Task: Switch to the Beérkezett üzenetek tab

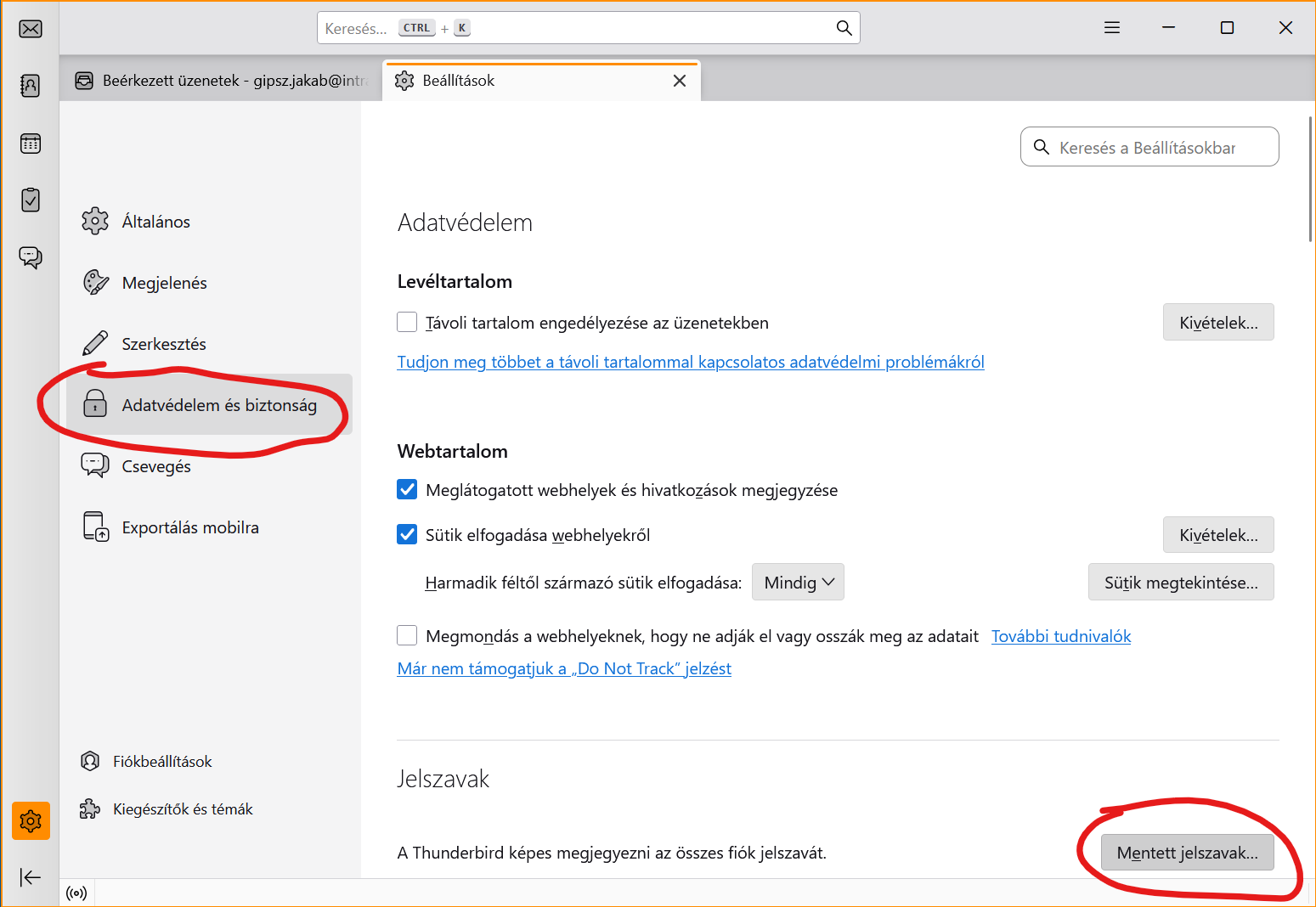Action: coord(221,81)
